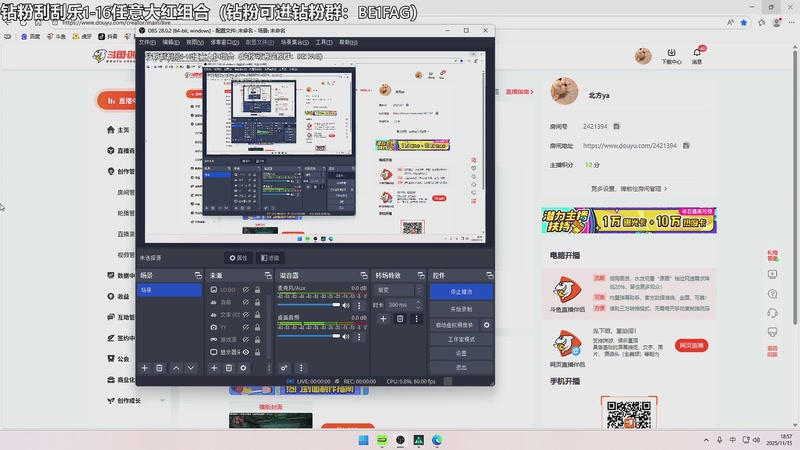Open 停靠窗口(D) menu in OBS

tap(224, 42)
